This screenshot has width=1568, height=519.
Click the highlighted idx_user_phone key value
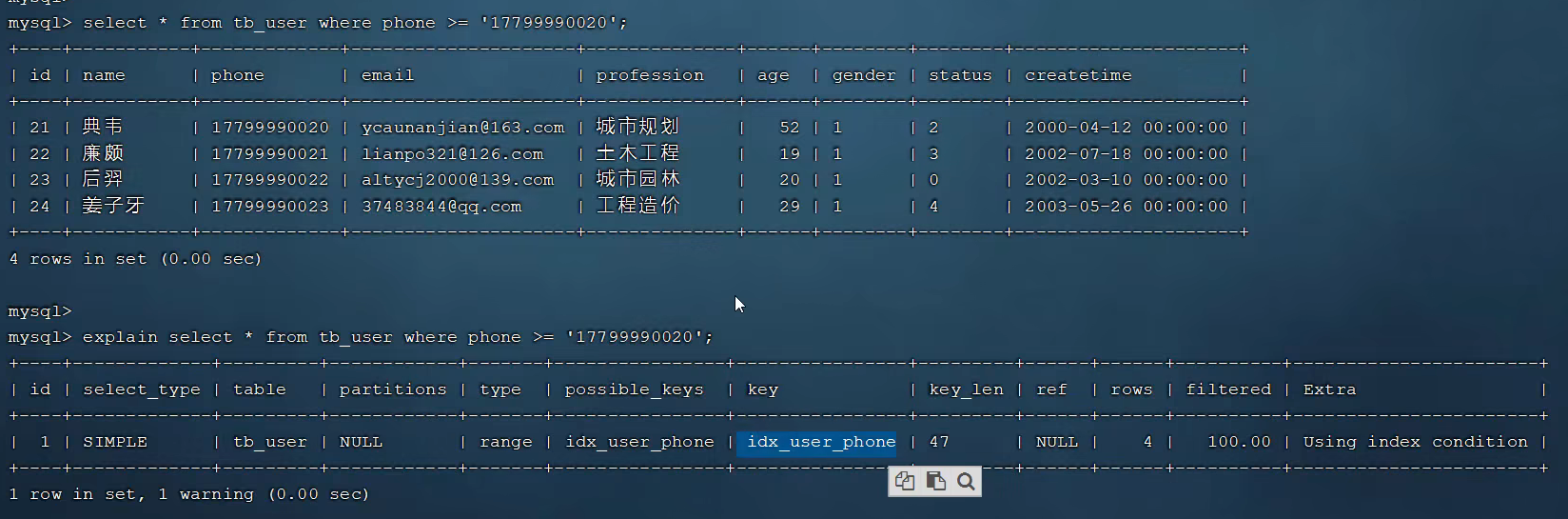pyautogui.click(x=820, y=442)
